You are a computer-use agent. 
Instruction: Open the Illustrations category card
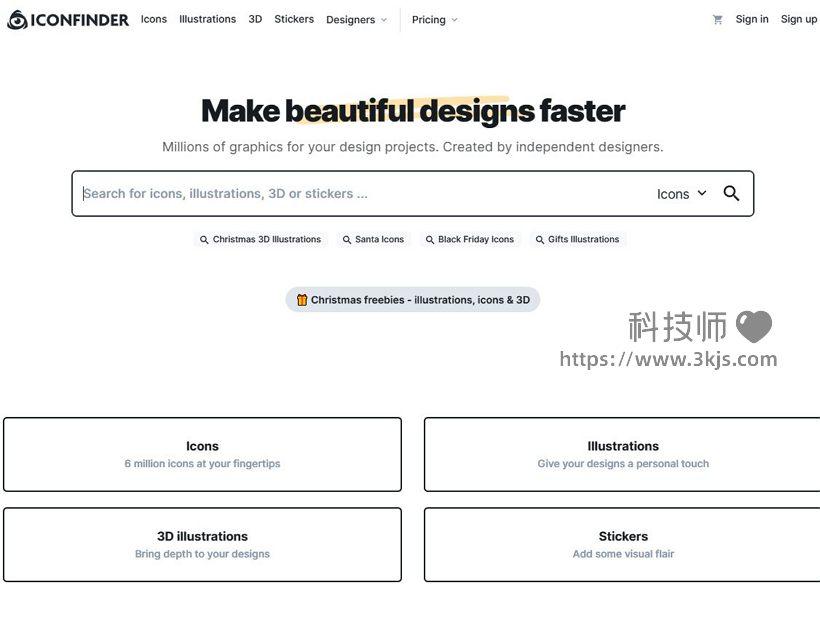pos(622,454)
